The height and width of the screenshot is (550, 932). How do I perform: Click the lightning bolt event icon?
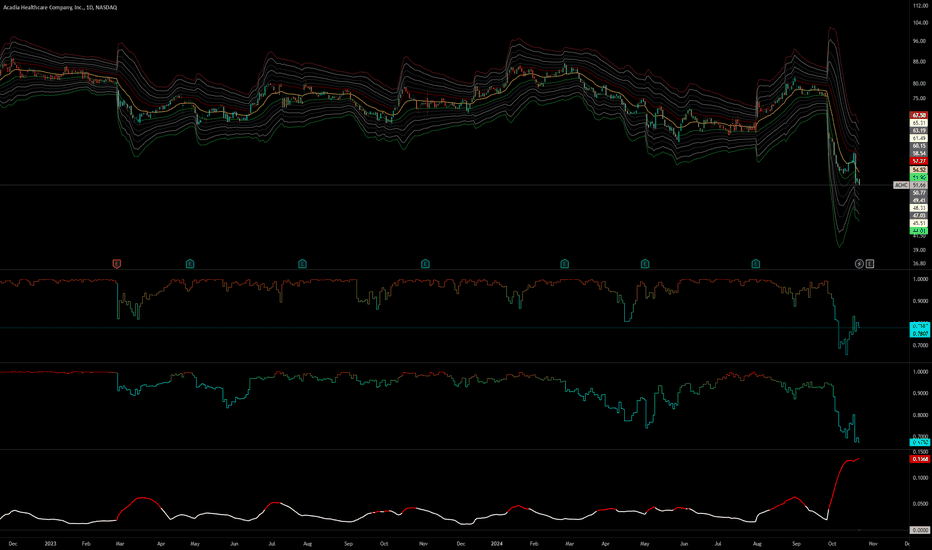859,263
